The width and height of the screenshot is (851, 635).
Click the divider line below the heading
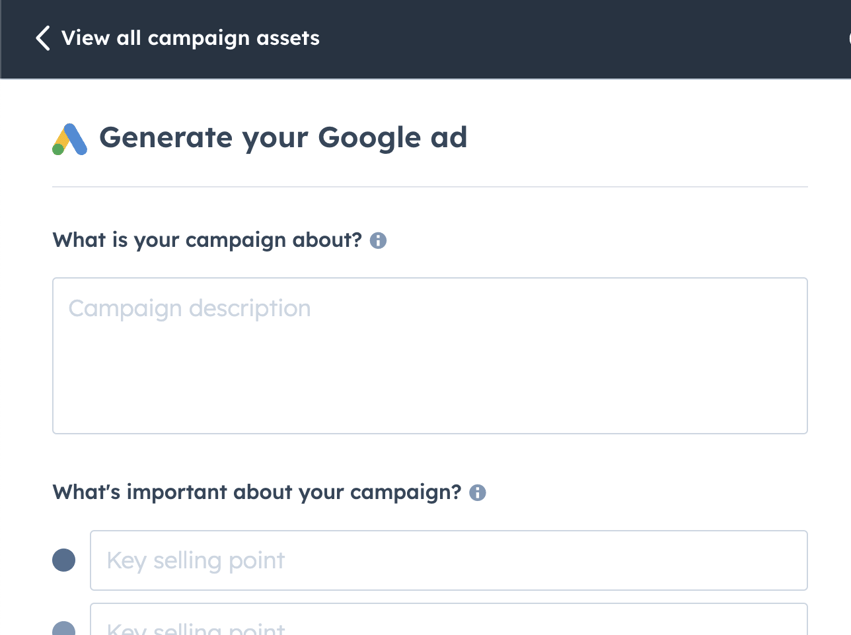tap(429, 183)
